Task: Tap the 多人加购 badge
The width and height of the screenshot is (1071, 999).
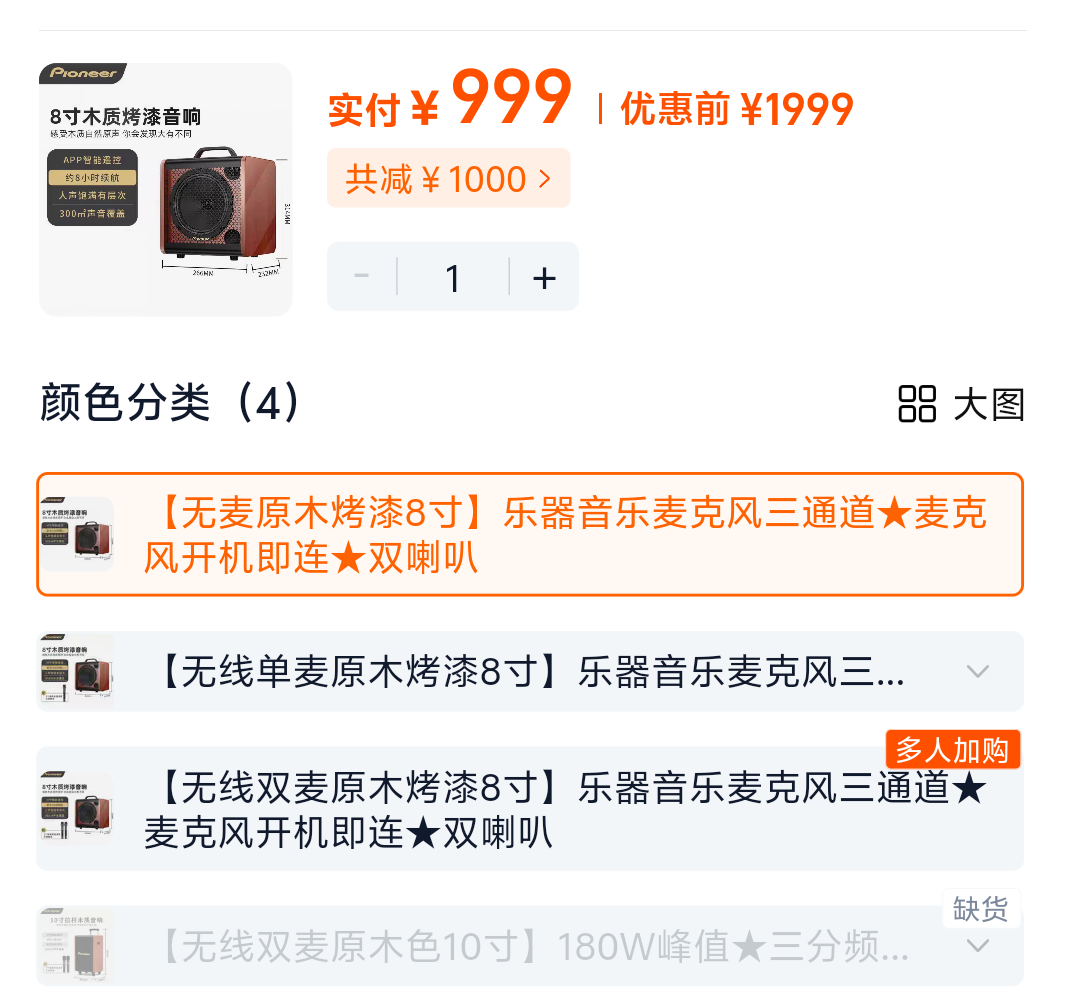Action: click(953, 750)
